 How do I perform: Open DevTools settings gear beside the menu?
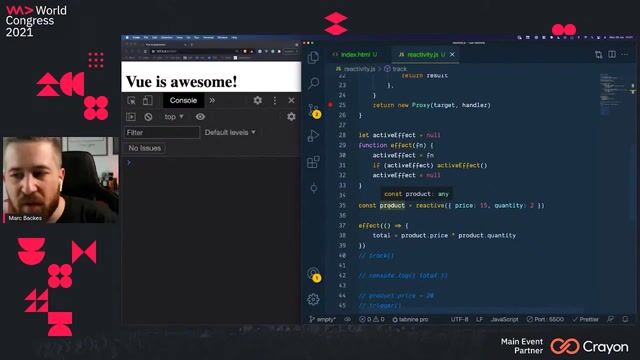pos(258,100)
